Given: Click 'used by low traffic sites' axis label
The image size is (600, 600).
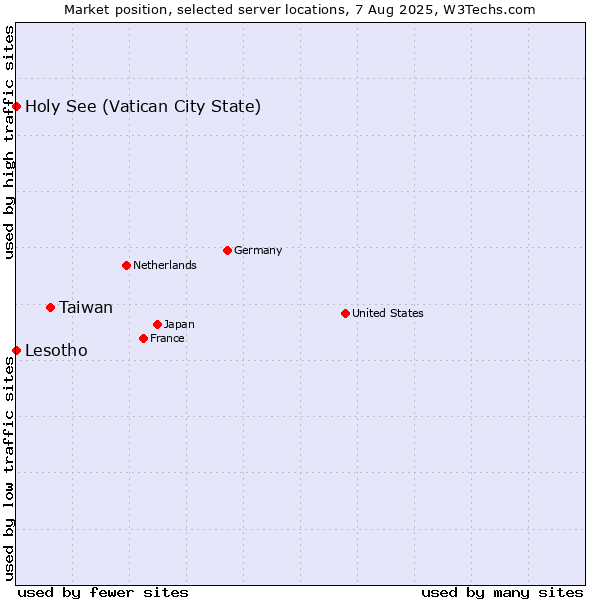Looking at the screenshot, I should pos(8,469).
